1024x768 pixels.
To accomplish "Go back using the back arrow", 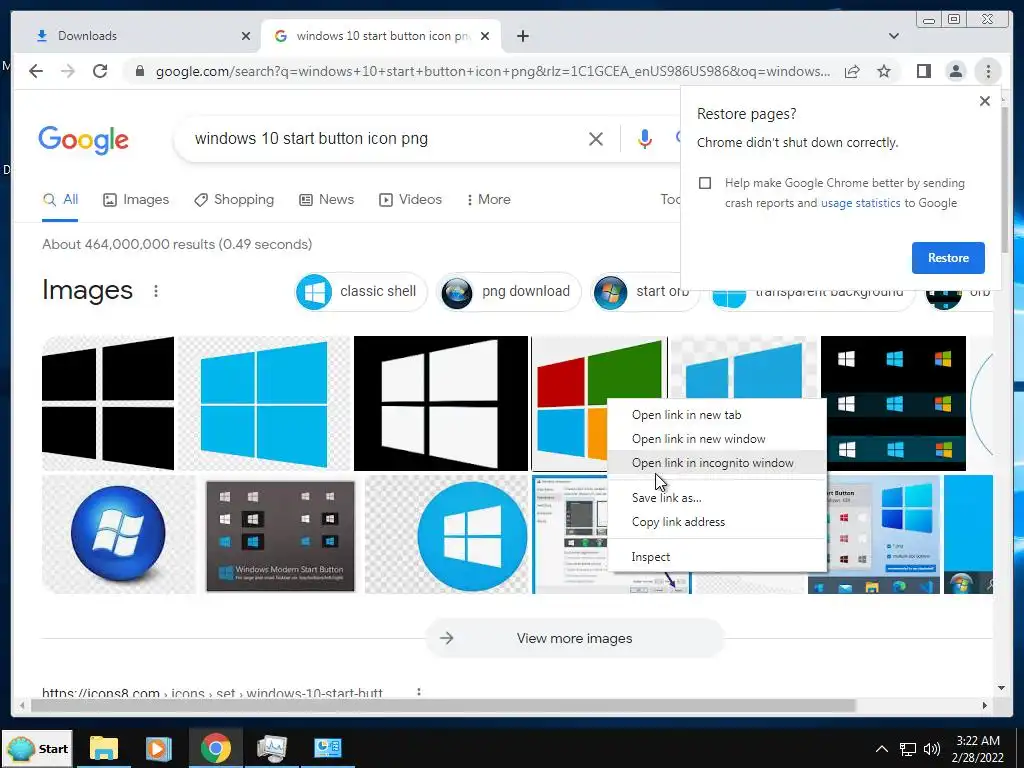I will pyautogui.click(x=36, y=71).
